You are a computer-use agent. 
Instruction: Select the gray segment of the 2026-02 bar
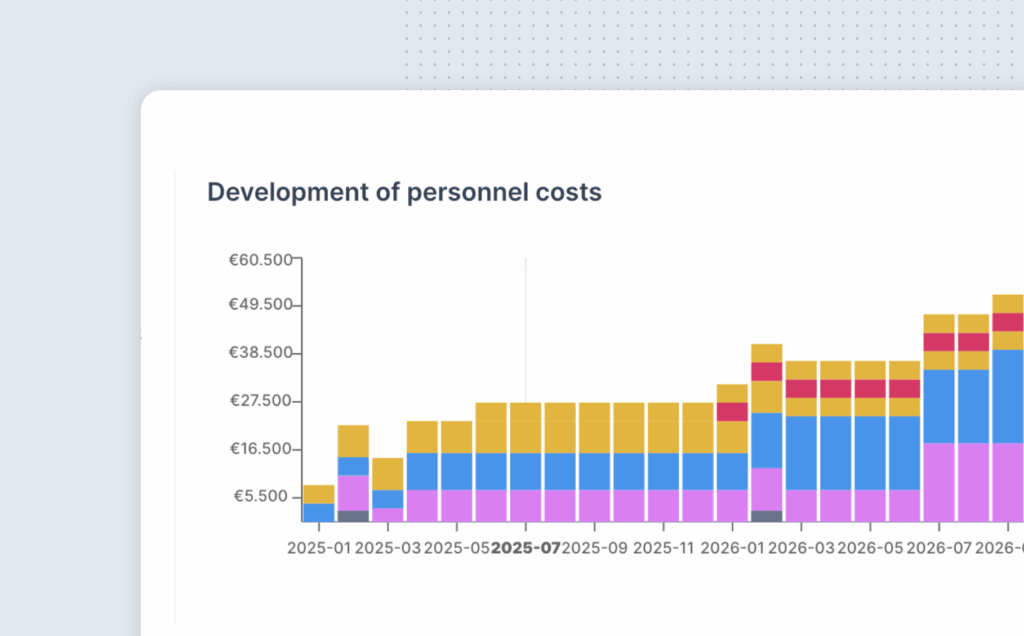coord(766,516)
